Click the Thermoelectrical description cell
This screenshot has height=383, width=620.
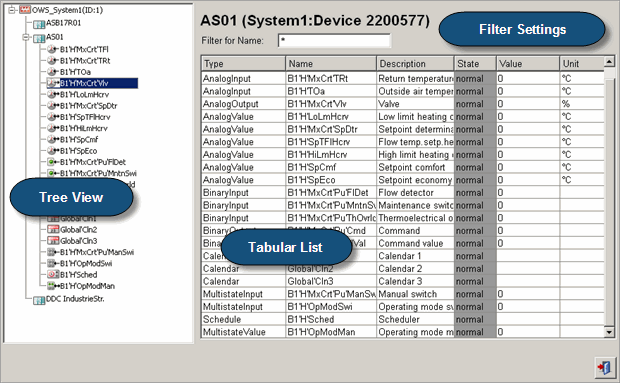(415, 218)
